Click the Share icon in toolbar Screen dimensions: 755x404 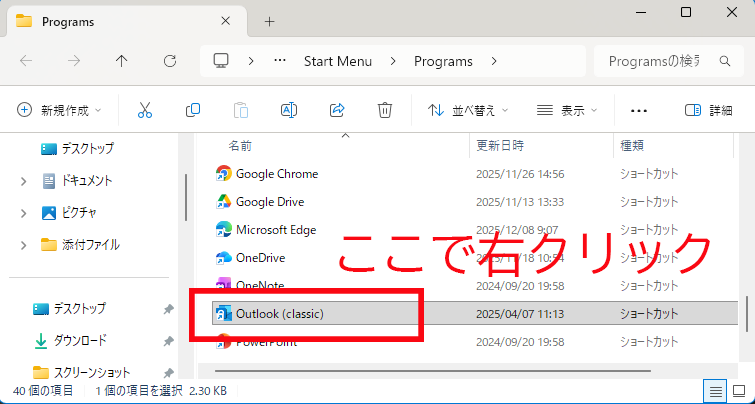337,110
